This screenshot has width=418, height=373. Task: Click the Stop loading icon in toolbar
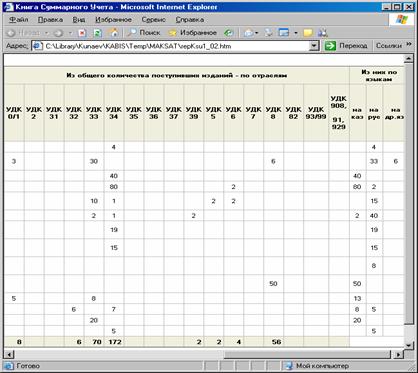click(x=82, y=33)
